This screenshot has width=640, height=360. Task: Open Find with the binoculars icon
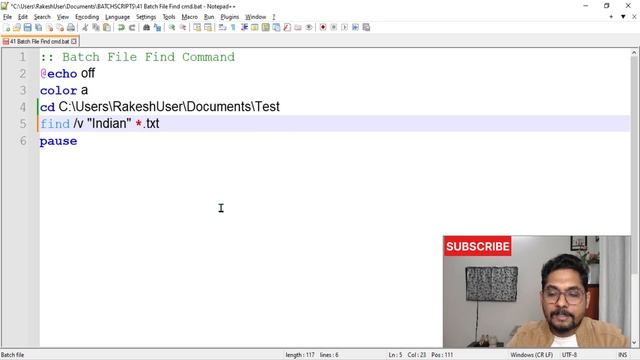[x=146, y=27]
